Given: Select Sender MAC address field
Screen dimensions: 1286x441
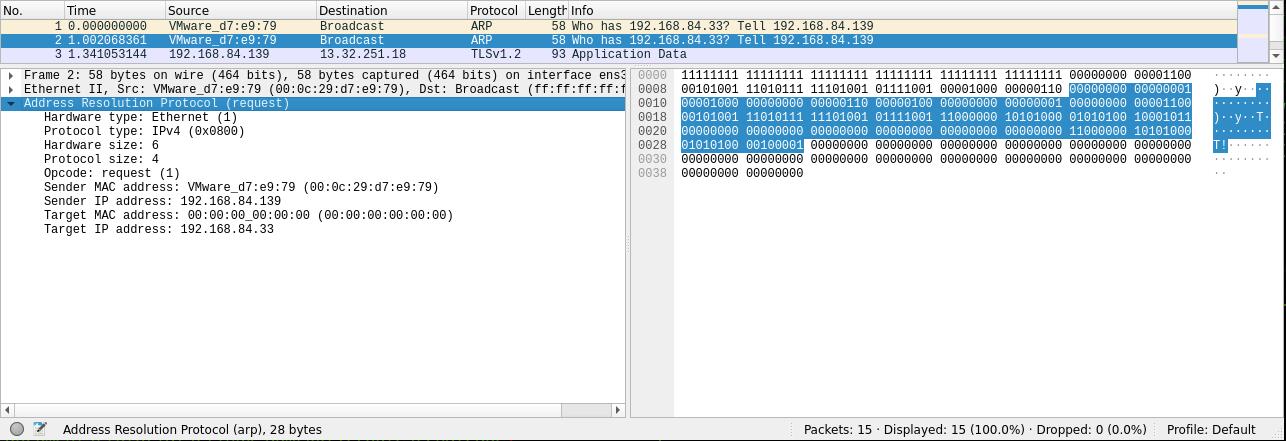Looking at the screenshot, I should tap(240, 187).
